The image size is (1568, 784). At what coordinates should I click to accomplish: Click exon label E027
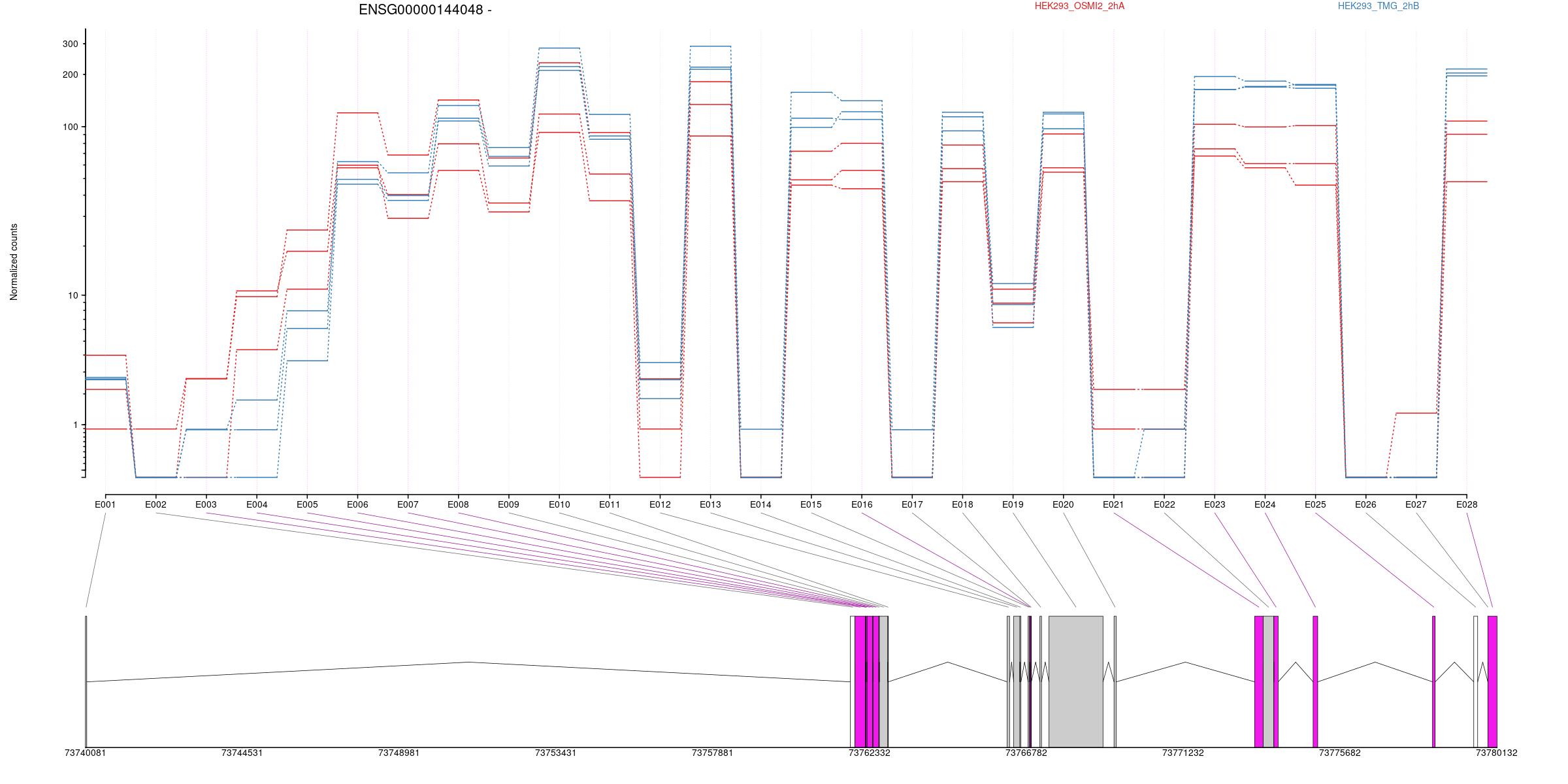tap(1416, 504)
